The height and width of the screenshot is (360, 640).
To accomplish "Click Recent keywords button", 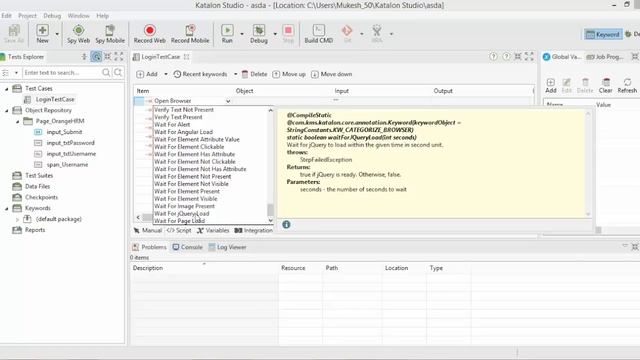I will [x=200, y=74].
